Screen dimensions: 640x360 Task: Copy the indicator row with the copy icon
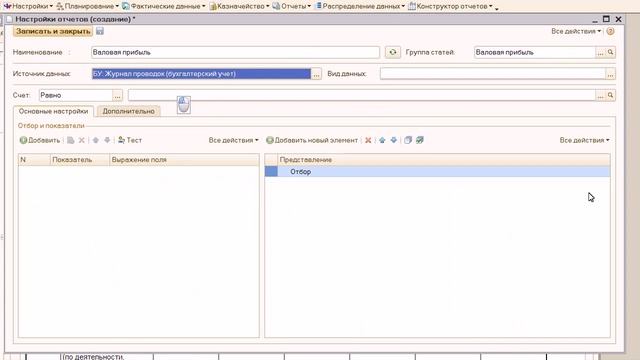[x=71, y=140]
